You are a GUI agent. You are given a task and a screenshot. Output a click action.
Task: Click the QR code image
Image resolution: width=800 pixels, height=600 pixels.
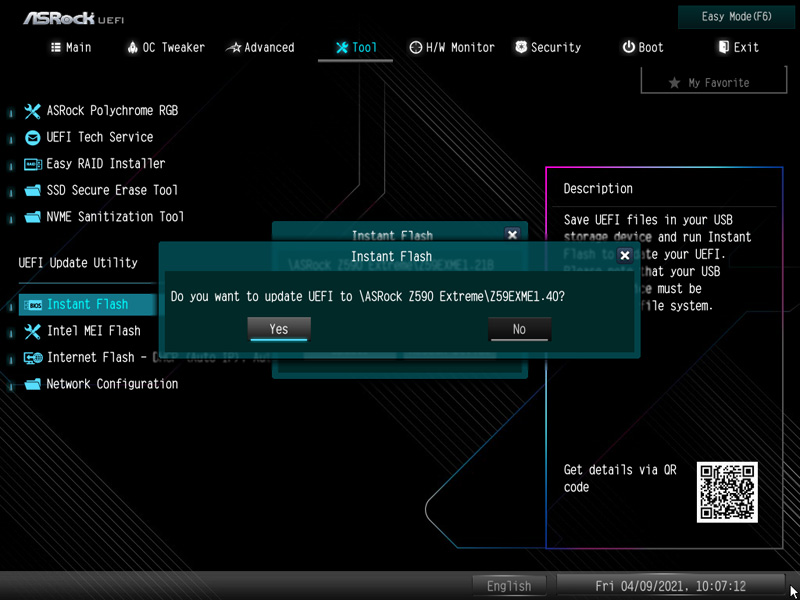pos(727,492)
